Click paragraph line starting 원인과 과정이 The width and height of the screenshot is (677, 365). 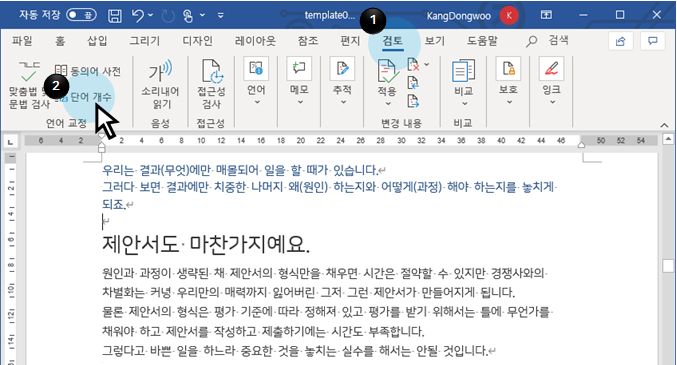click(x=324, y=273)
